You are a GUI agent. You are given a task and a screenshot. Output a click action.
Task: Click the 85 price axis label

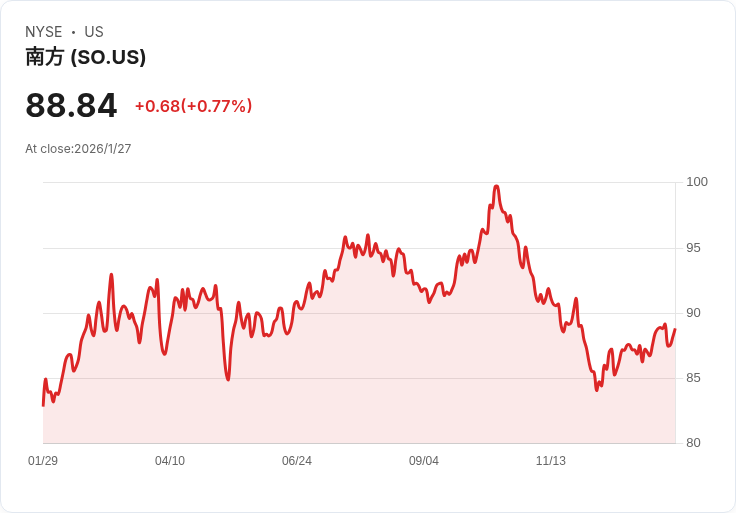pyautogui.click(x=697, y=378)
